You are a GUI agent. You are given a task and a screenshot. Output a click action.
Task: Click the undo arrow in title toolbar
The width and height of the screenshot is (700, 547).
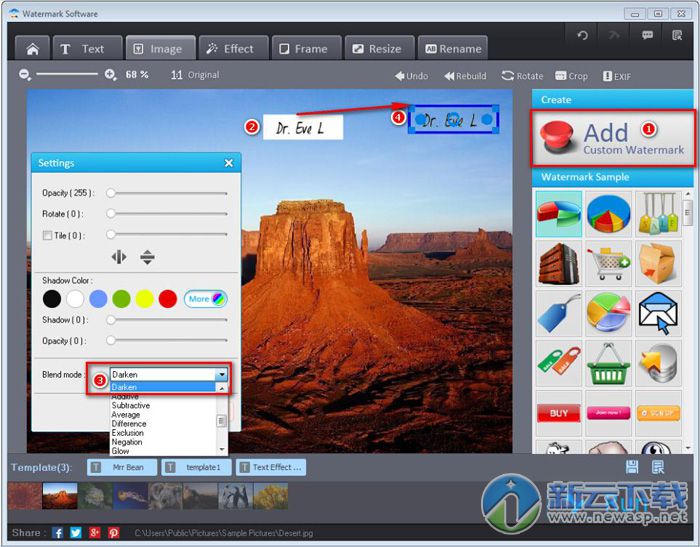[x=582, y=35]
